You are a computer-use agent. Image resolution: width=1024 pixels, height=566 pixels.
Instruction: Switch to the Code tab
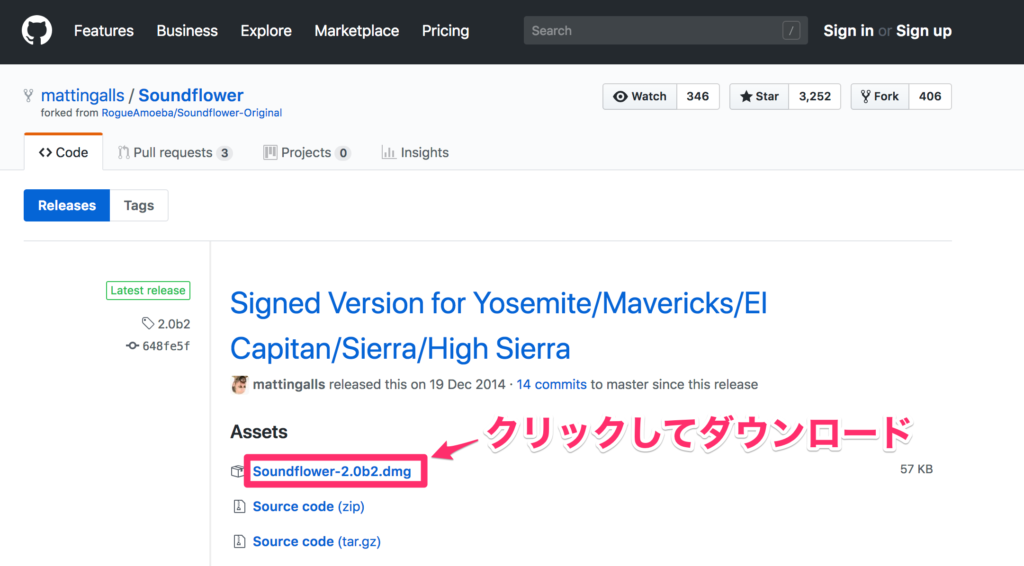[x=63, y=152]
